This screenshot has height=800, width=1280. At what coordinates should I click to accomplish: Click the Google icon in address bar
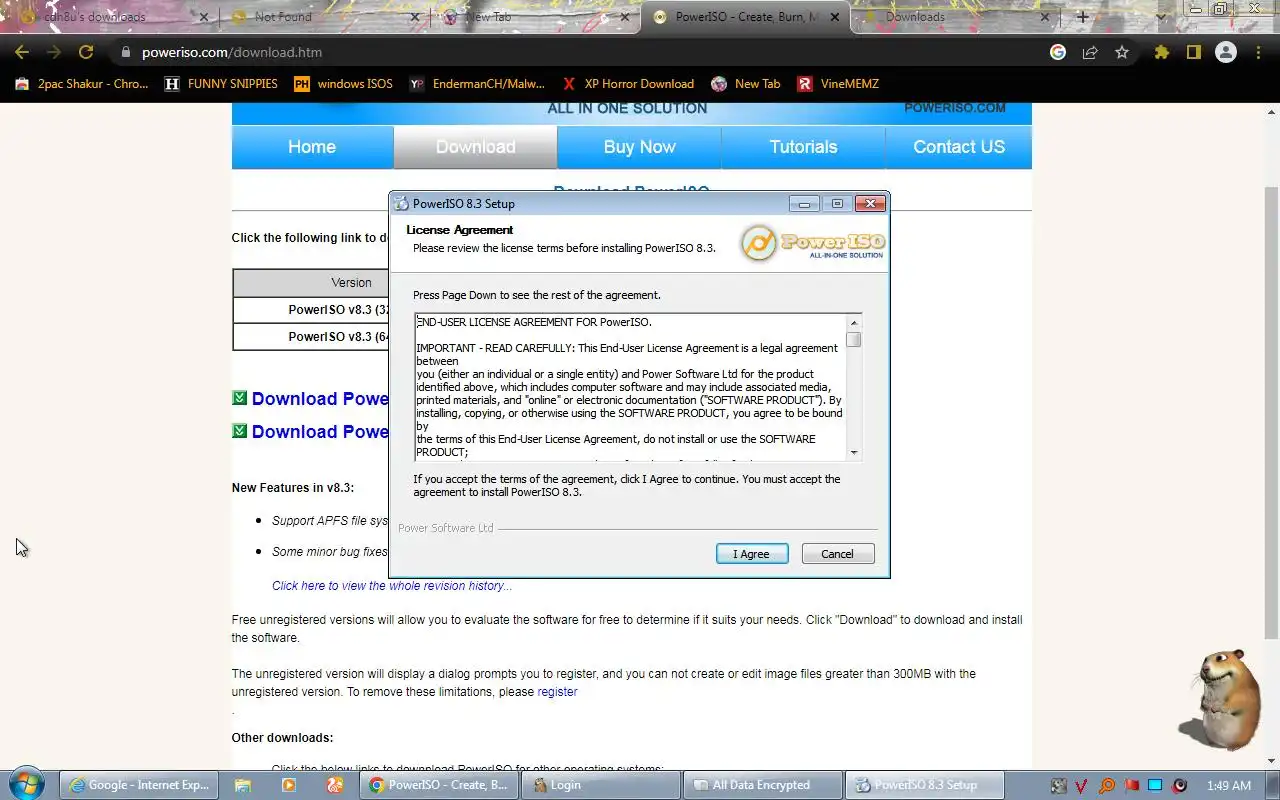point(1058,52)
